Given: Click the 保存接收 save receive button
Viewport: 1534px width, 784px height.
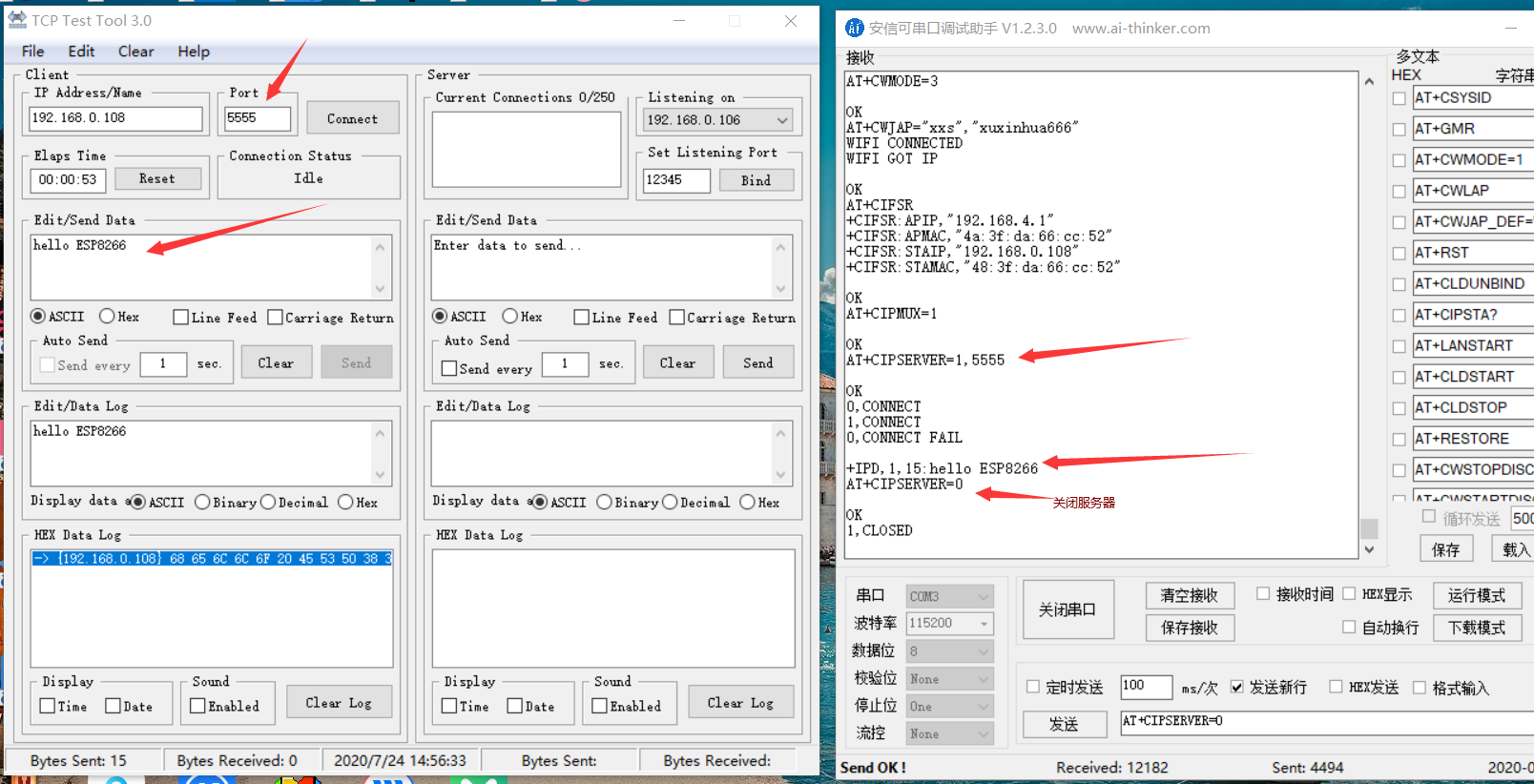Looking at the screenshot, I should tap(1190, 628).
